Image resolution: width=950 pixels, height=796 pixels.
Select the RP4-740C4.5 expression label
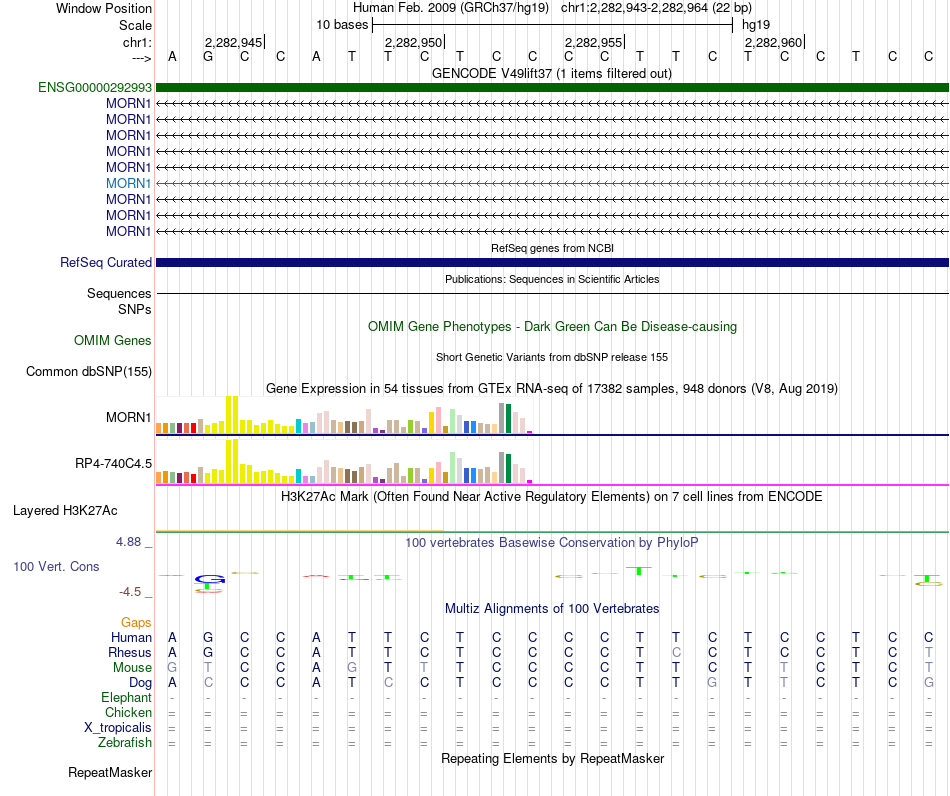point(113,463)
